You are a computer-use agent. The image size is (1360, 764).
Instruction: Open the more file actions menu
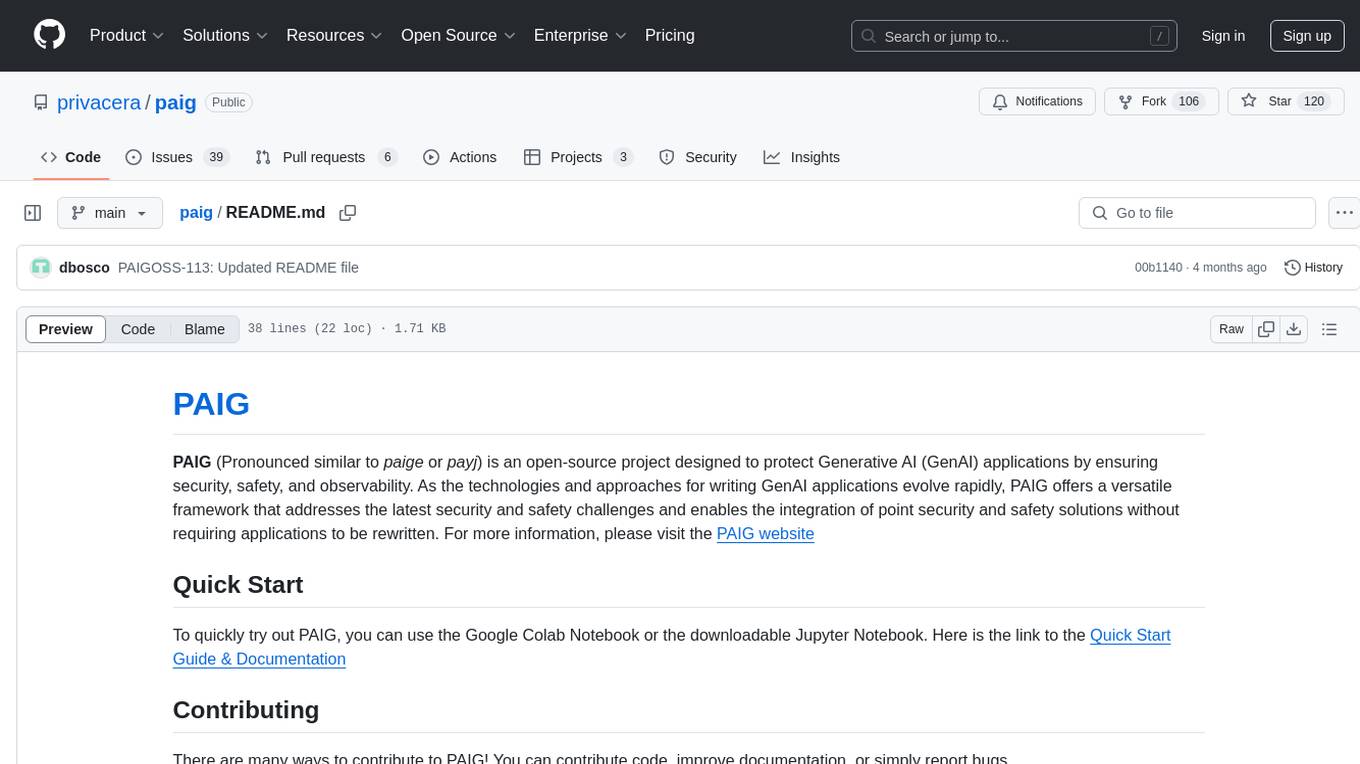tap(1344, 213)
